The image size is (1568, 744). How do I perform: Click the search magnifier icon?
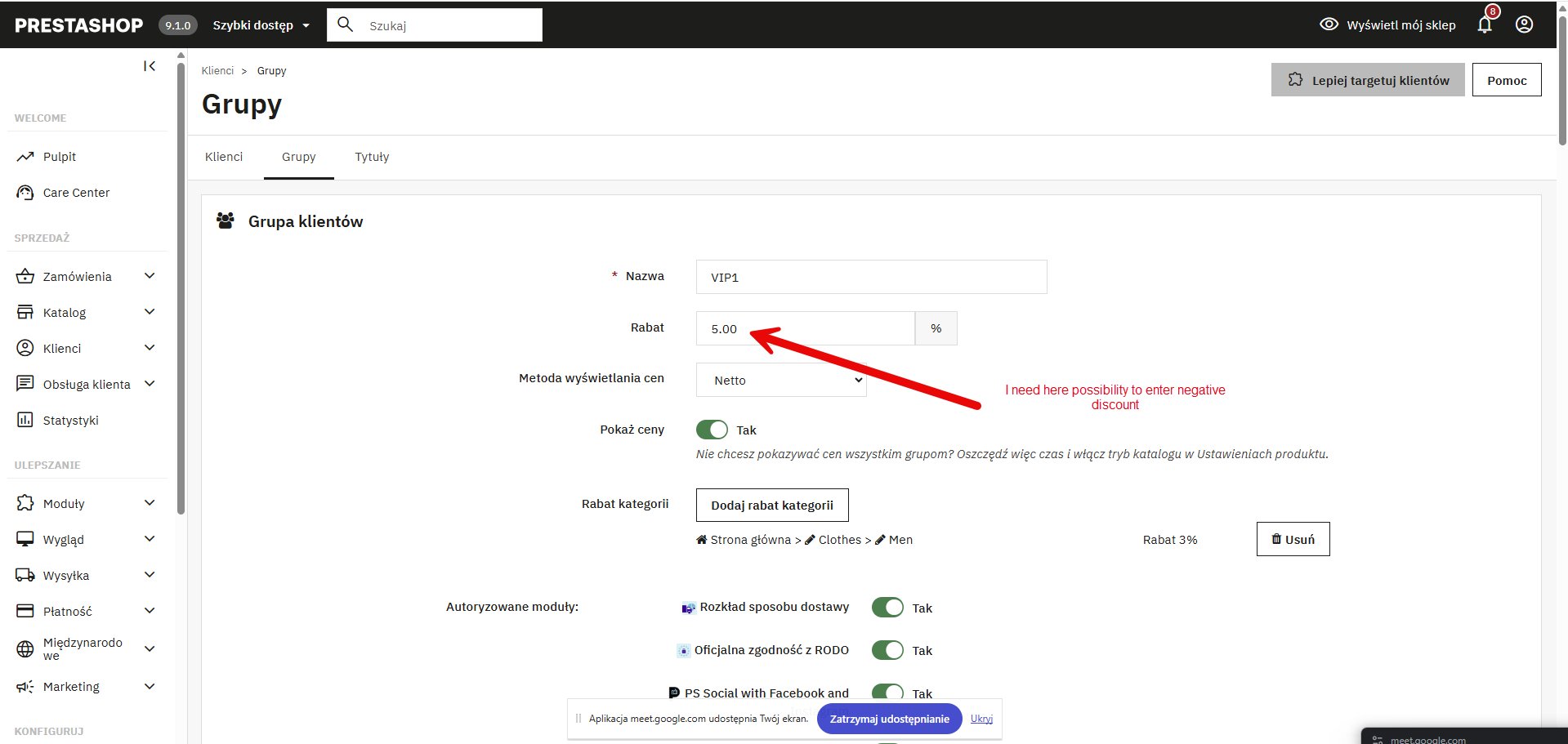[346, 25]
